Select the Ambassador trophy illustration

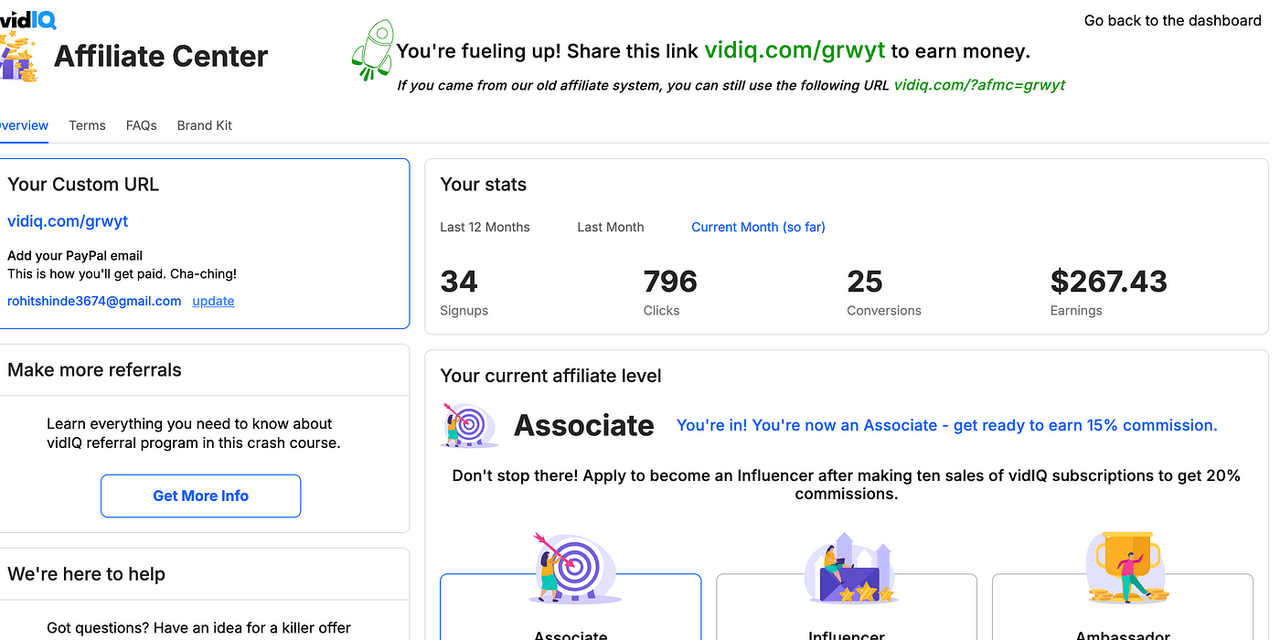click(x=1128, y=566)
